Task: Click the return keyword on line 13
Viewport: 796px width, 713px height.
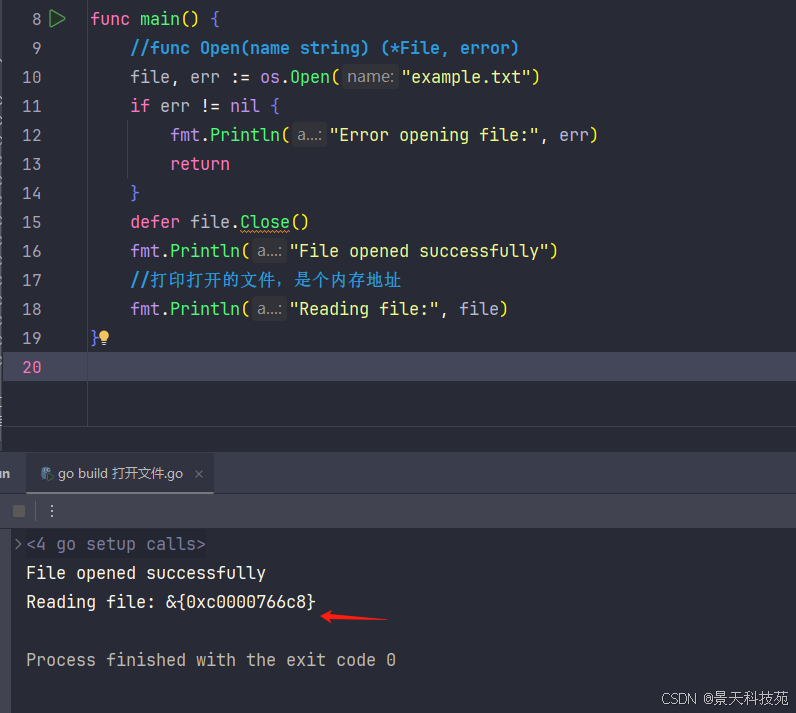Action: 200,164
